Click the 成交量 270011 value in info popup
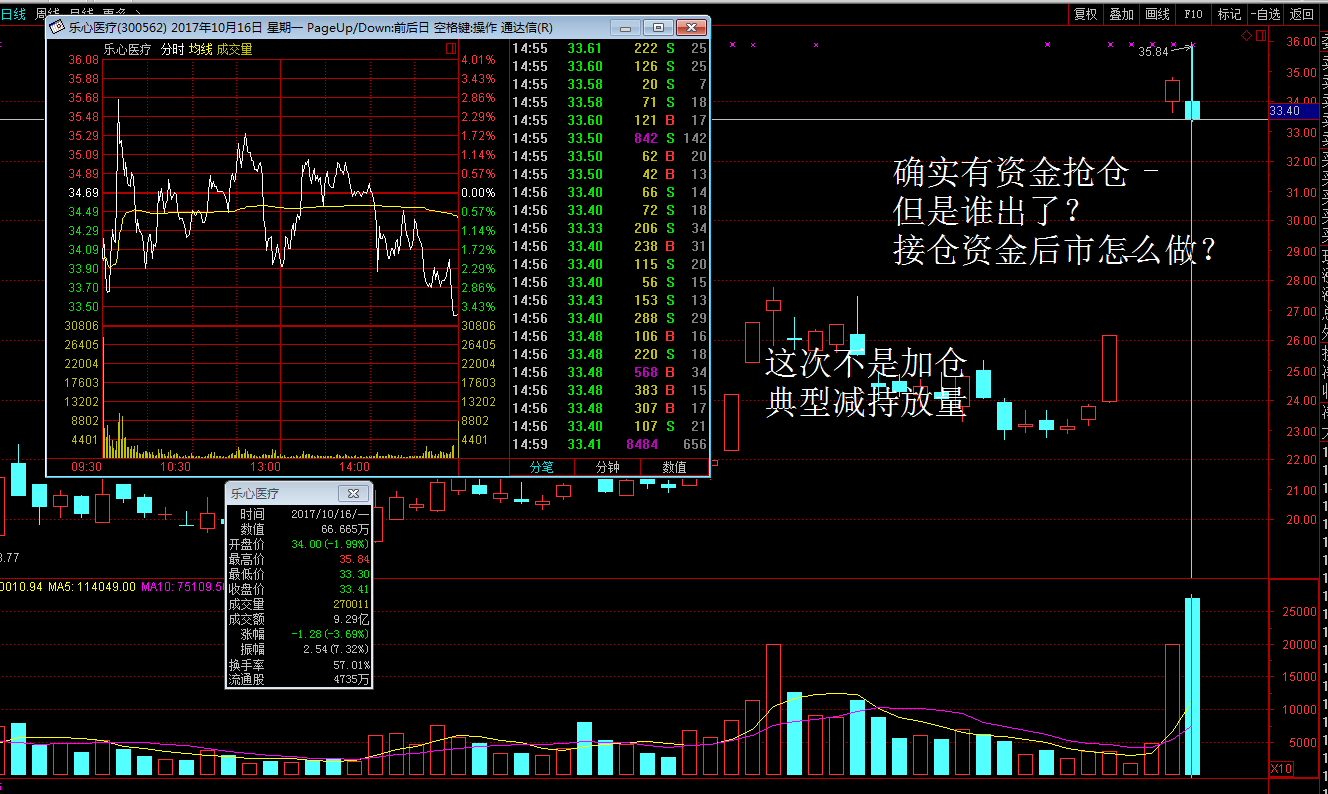The height and width of the screenshot is (794, 1328). pyautogui.click(x=351, y=604)
